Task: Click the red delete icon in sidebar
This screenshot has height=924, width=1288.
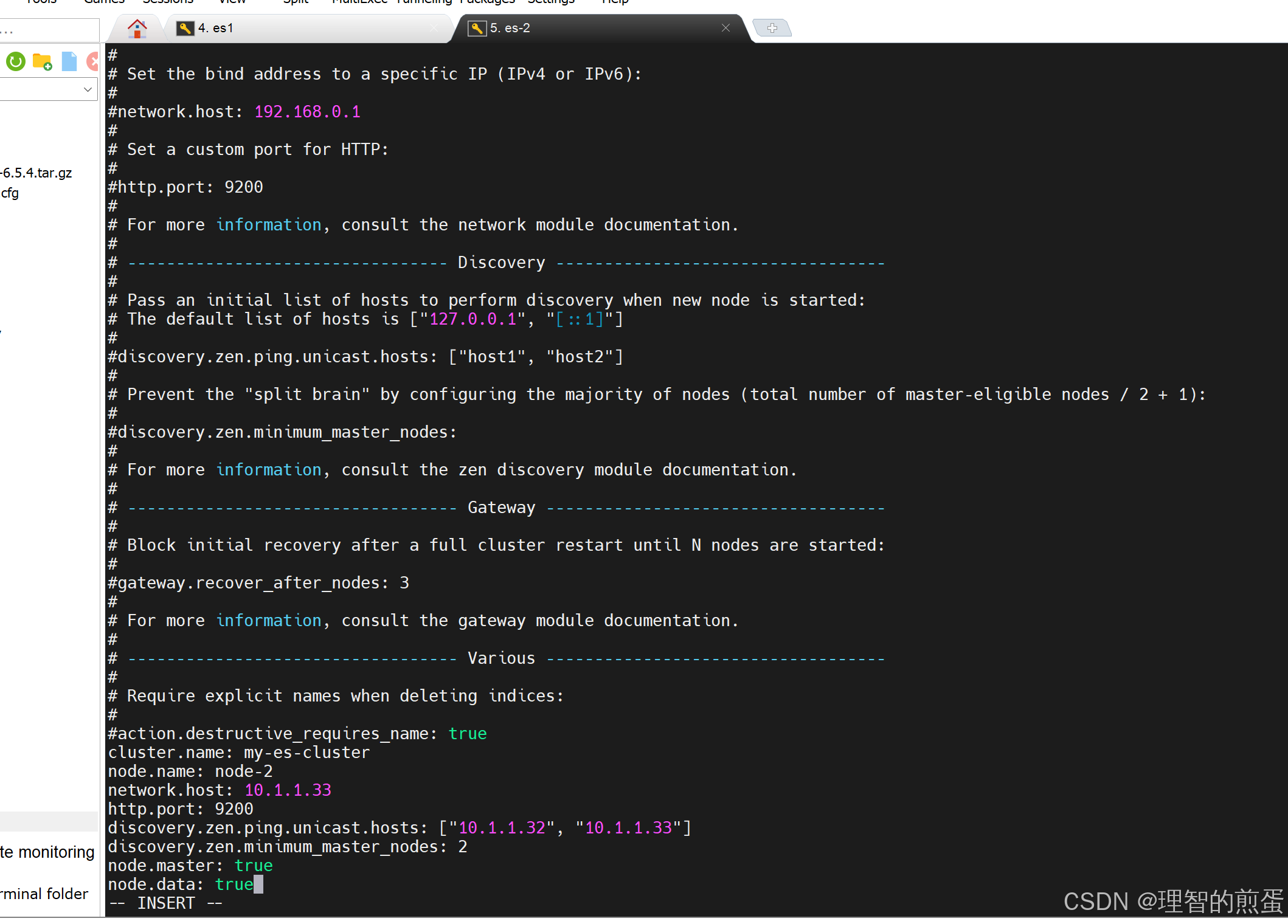Action: coord(93,61)
